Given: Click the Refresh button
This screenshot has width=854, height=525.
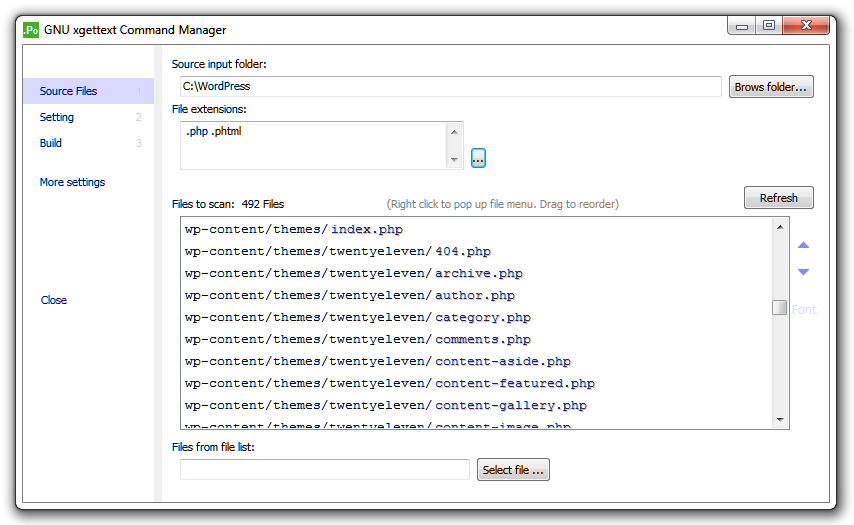Looking at the screenshot, I should click(779, 198).
